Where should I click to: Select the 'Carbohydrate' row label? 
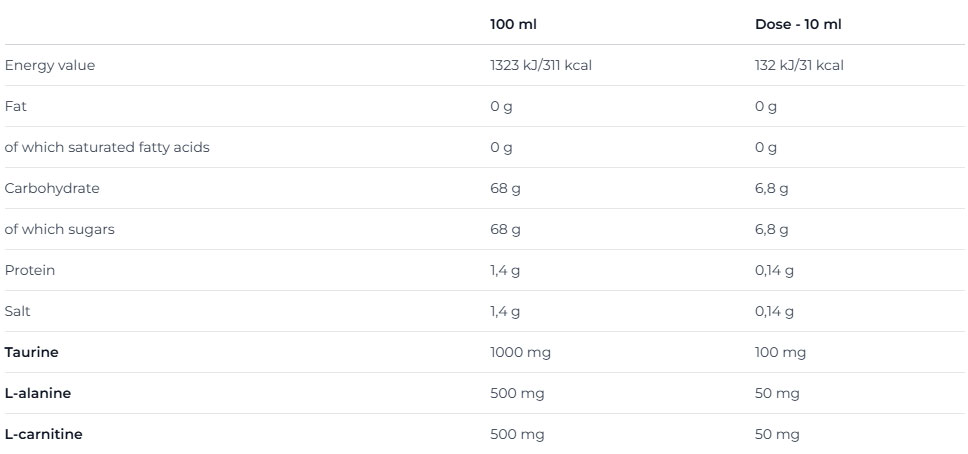coord(52,189)
